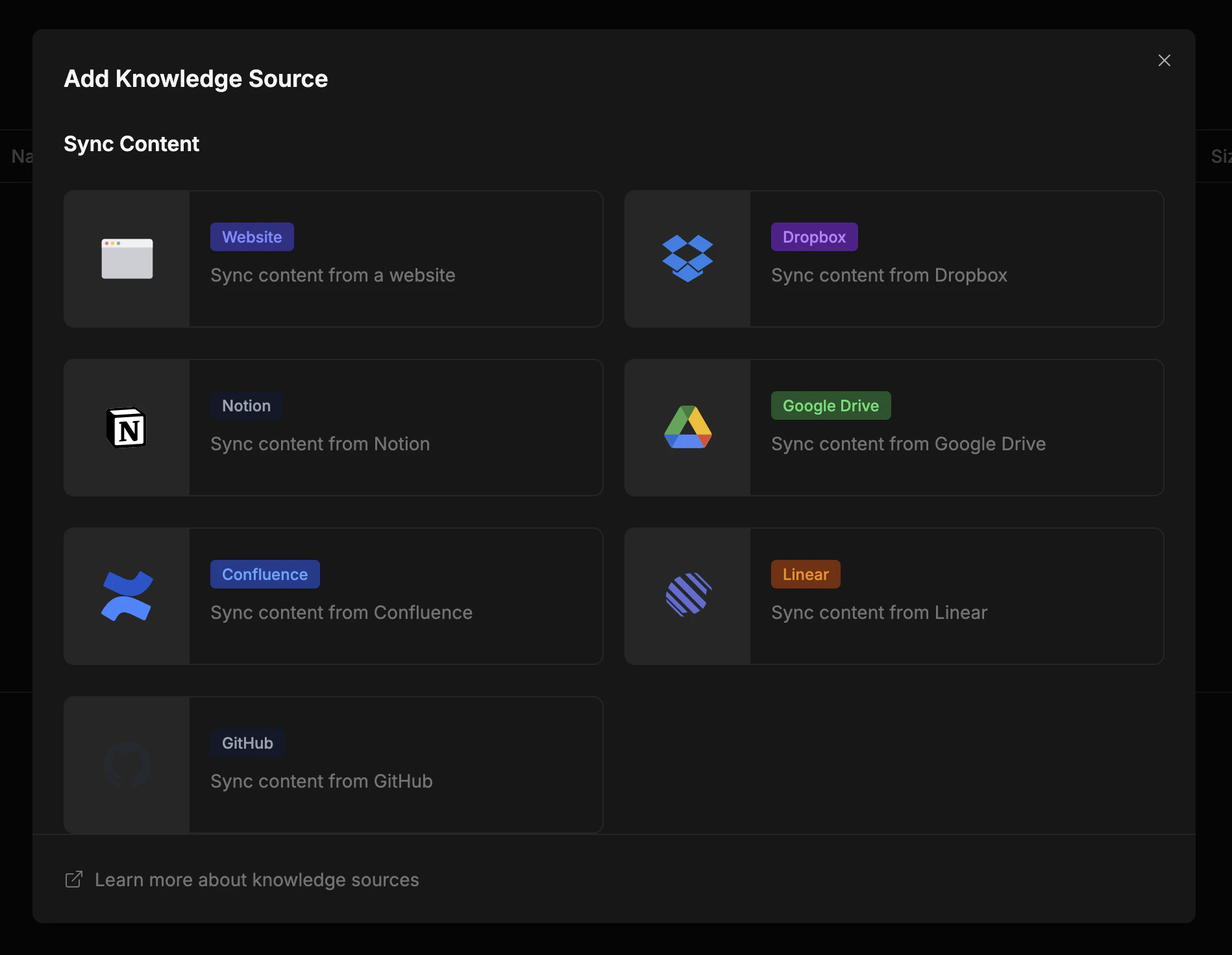Choose Sync content from Confluence
This screenshot has height=955, width=1232.
pos(396,596)
